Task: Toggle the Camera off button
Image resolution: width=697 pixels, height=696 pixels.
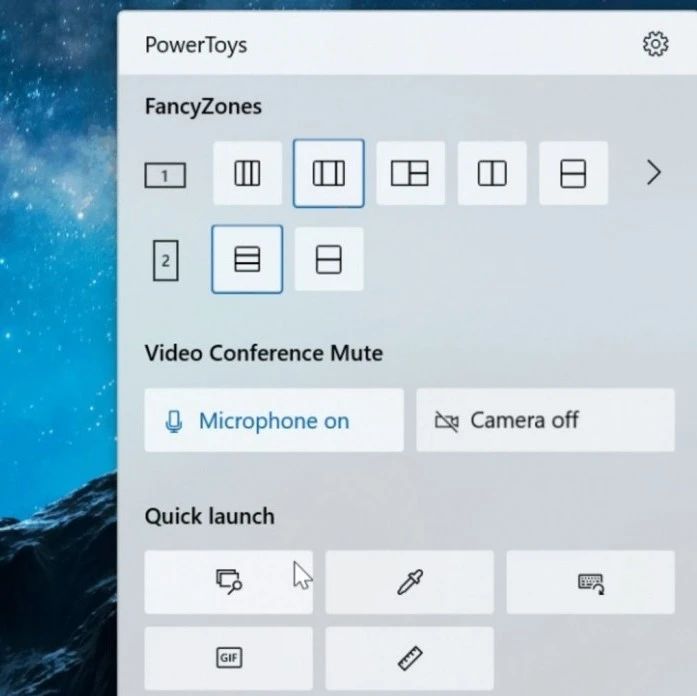Action: pyautogui.click(x=545, y=420)
